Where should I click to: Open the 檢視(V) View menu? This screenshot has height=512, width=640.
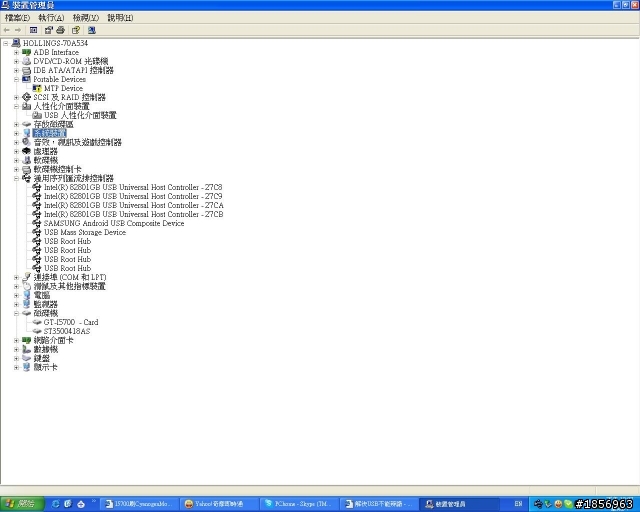pos(86,18)
